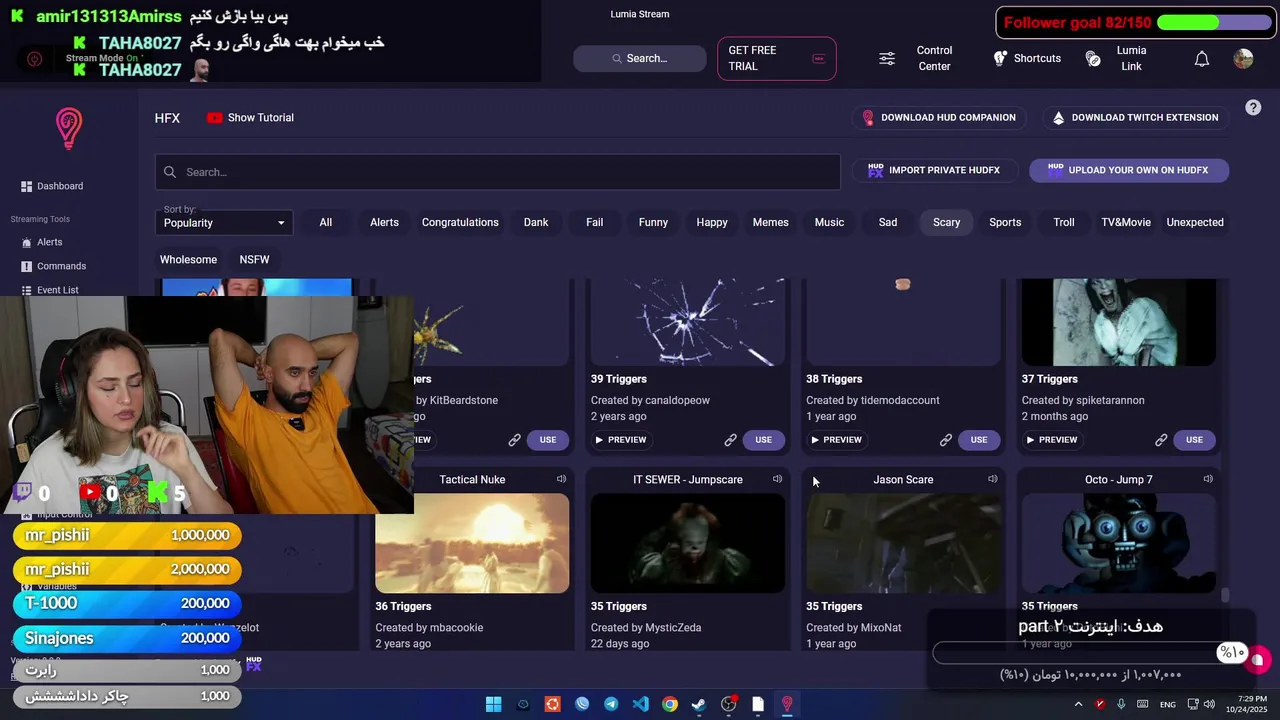Open Visual Studio Code from the taskbar

click(x=640, y=704)
